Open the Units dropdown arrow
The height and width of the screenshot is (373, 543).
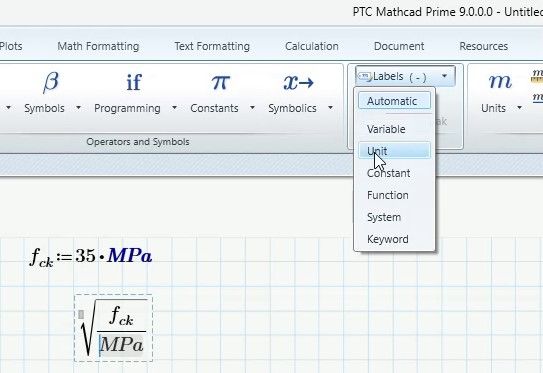pos(519,108)
